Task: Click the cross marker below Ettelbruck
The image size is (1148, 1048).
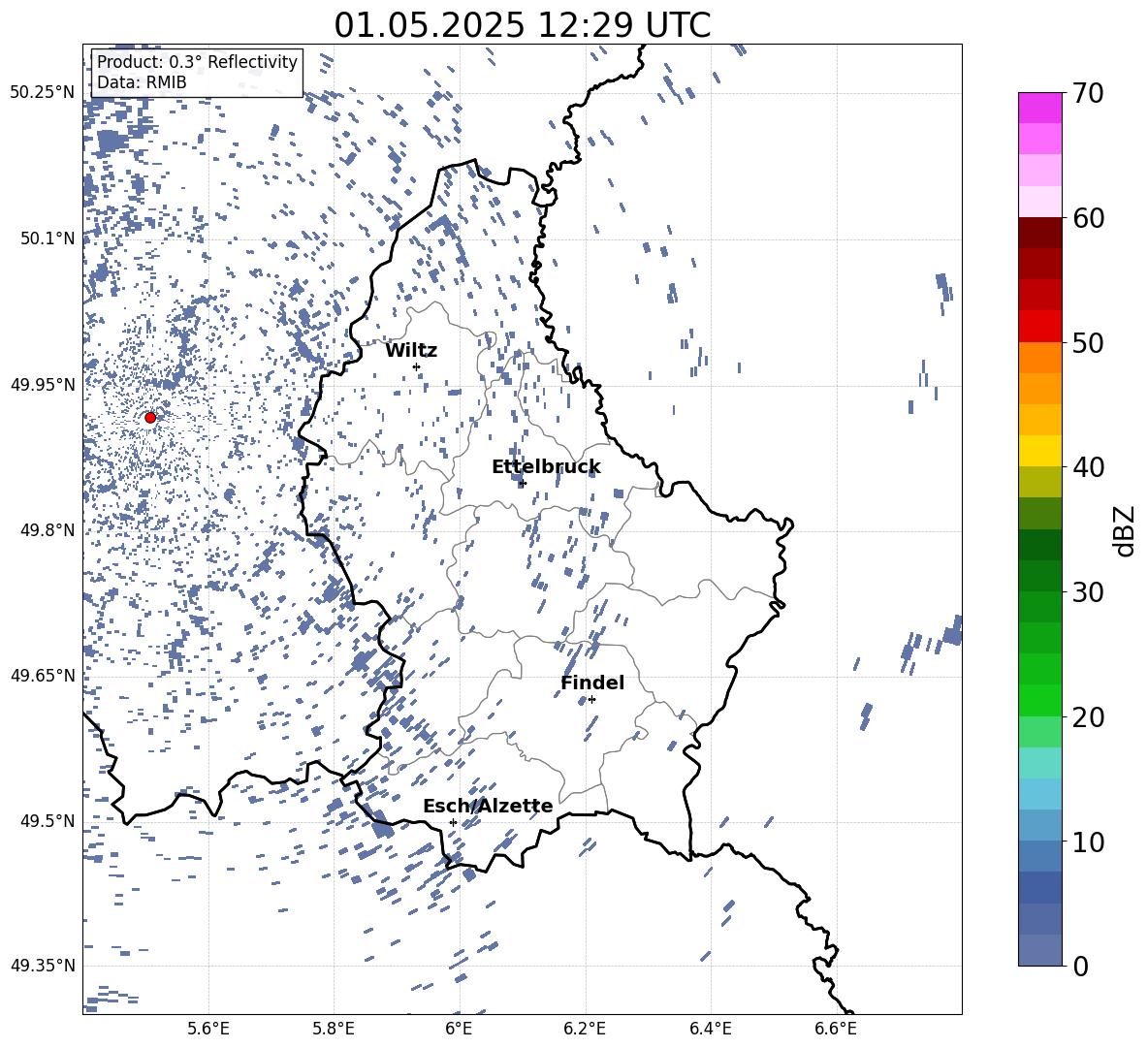Action: tap(522, 483)
